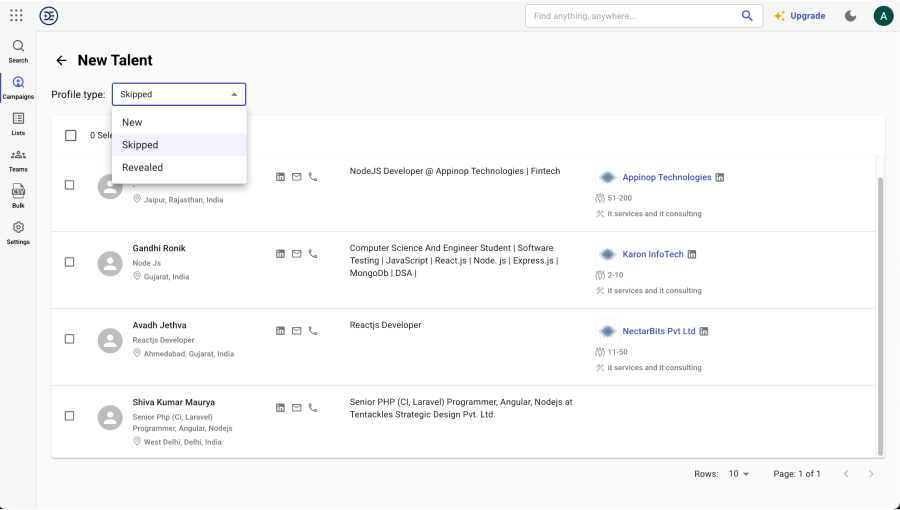Open Karon InfoTech company link
Image resolution: width=900 pixels, height=510 pixels.
(x=653, y=254)
